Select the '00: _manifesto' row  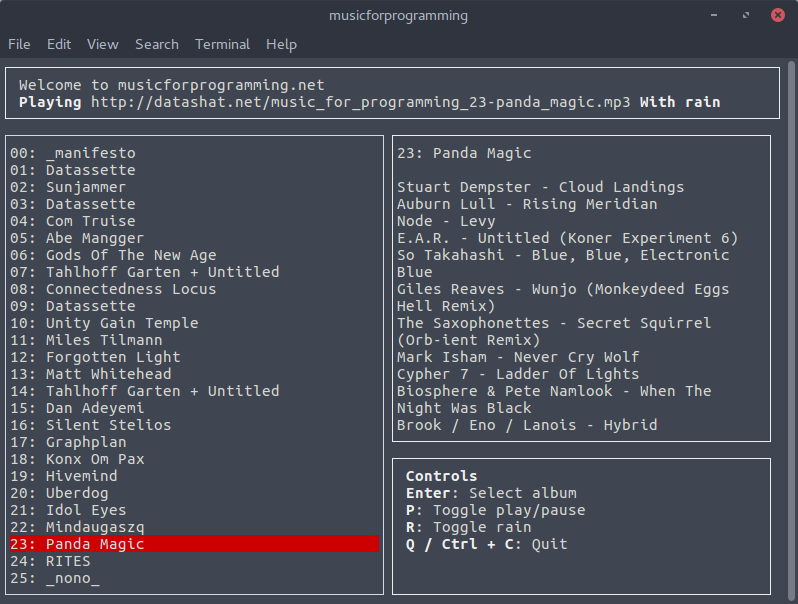click(194, 153)
